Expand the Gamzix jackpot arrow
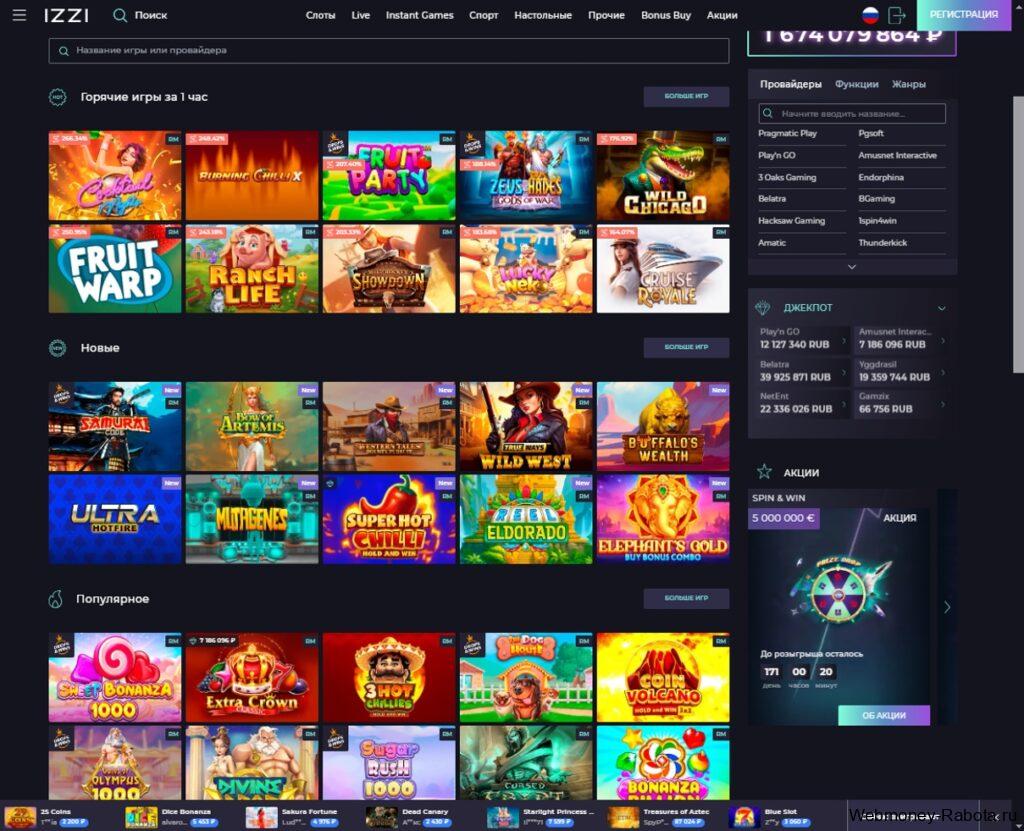Viewport: 1024px width, 831px height. pyautogui.click(x=942, y=404)
